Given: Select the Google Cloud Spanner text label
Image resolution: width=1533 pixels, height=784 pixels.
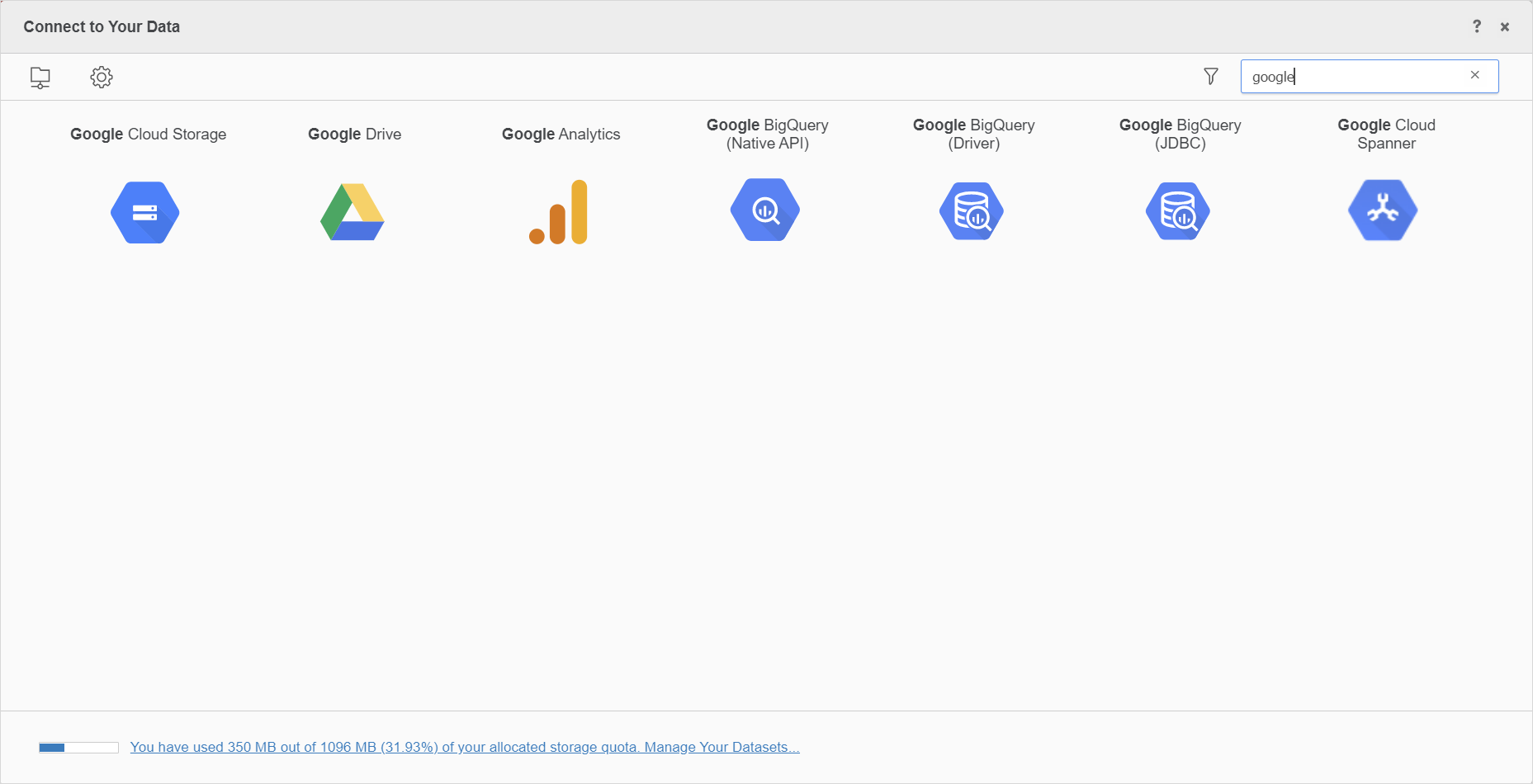Looking at the screenshot, I should pyautogui.click(x=1387, y=134).
